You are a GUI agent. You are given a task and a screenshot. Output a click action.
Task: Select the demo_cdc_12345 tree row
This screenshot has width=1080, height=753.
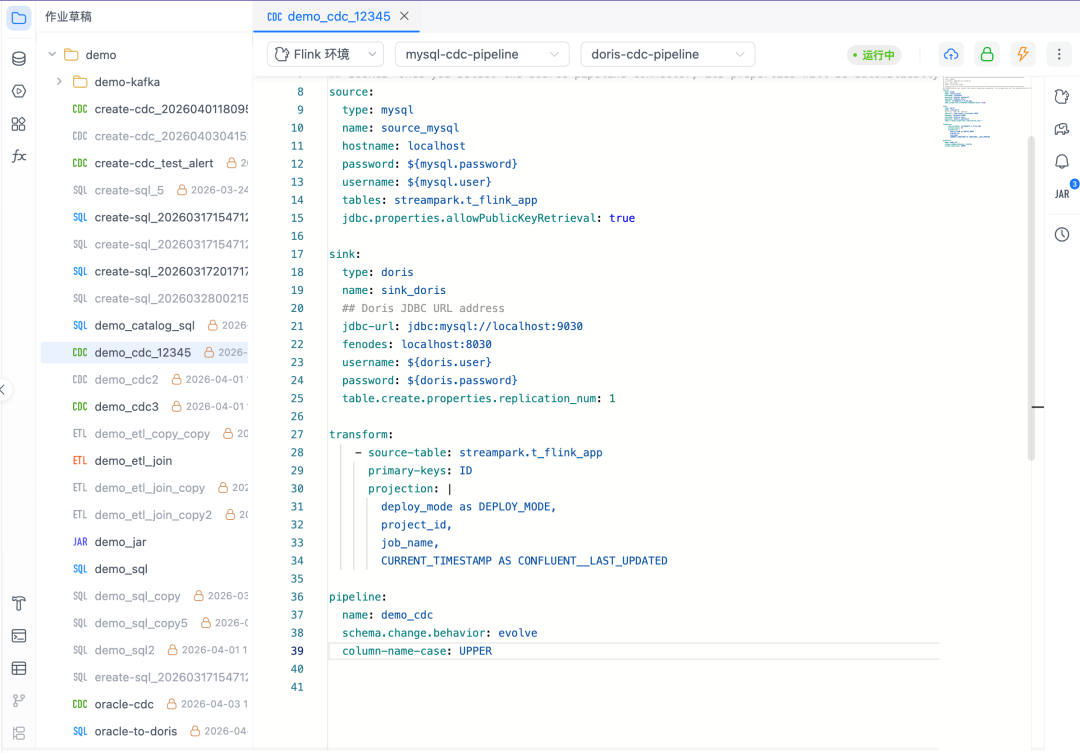[x=144, y=352]
